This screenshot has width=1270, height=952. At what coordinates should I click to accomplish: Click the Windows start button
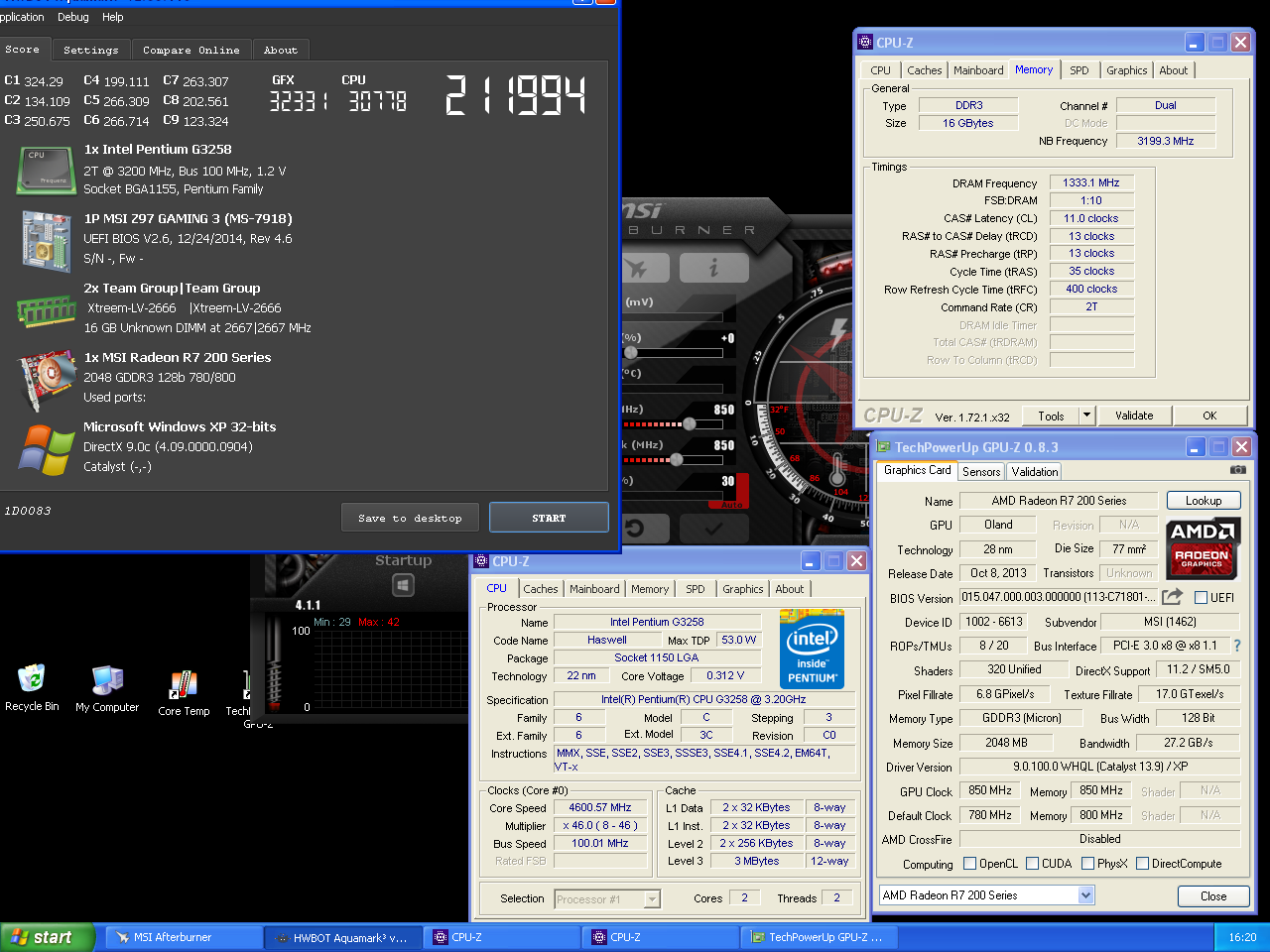click(x=48, y=937)
